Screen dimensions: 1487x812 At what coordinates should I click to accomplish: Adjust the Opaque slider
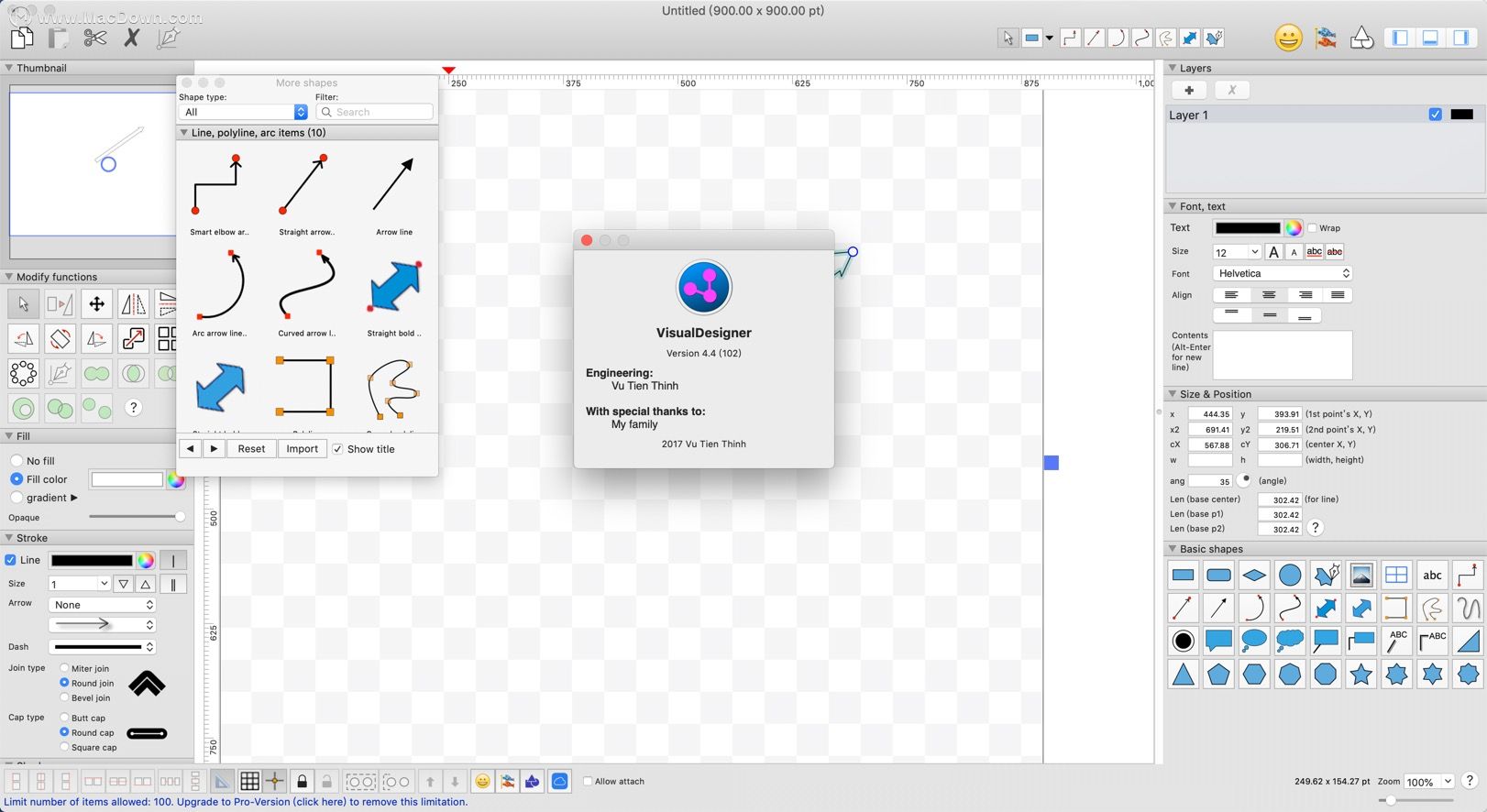[x=138, y=517]
